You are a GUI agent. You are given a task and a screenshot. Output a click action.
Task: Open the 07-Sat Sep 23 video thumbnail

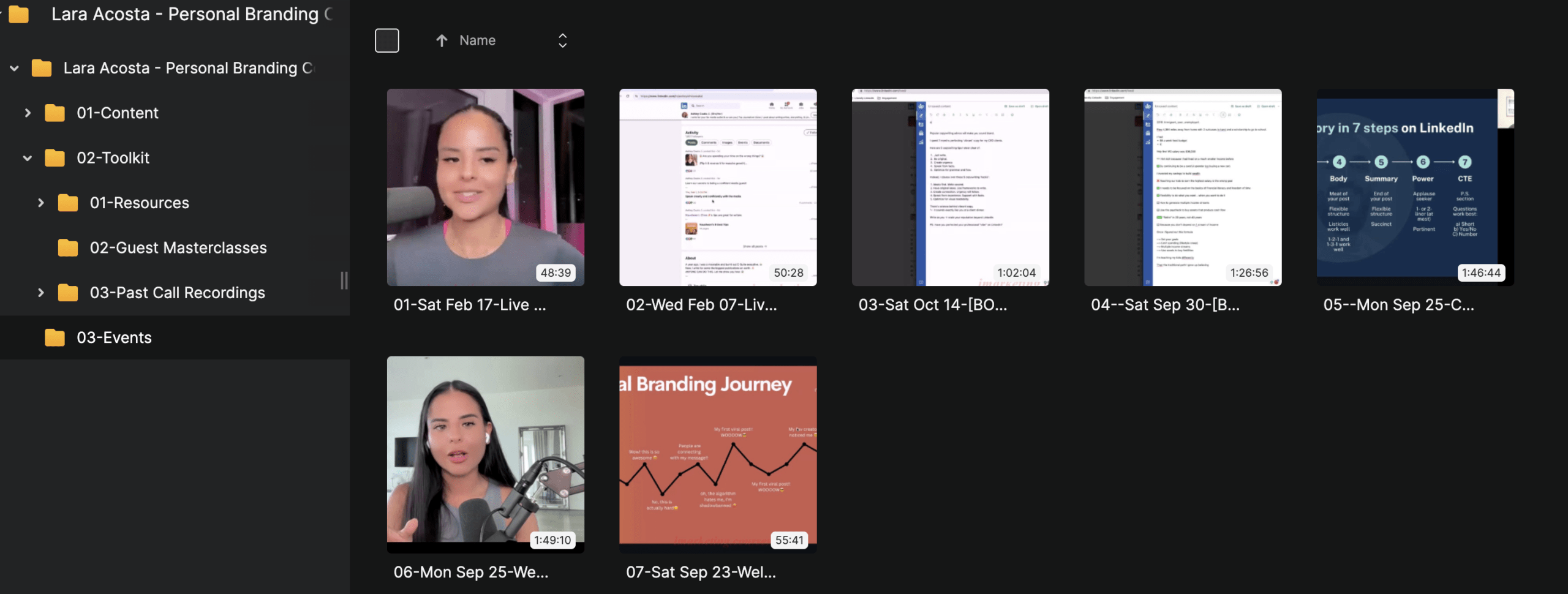(x=718, y=454)
